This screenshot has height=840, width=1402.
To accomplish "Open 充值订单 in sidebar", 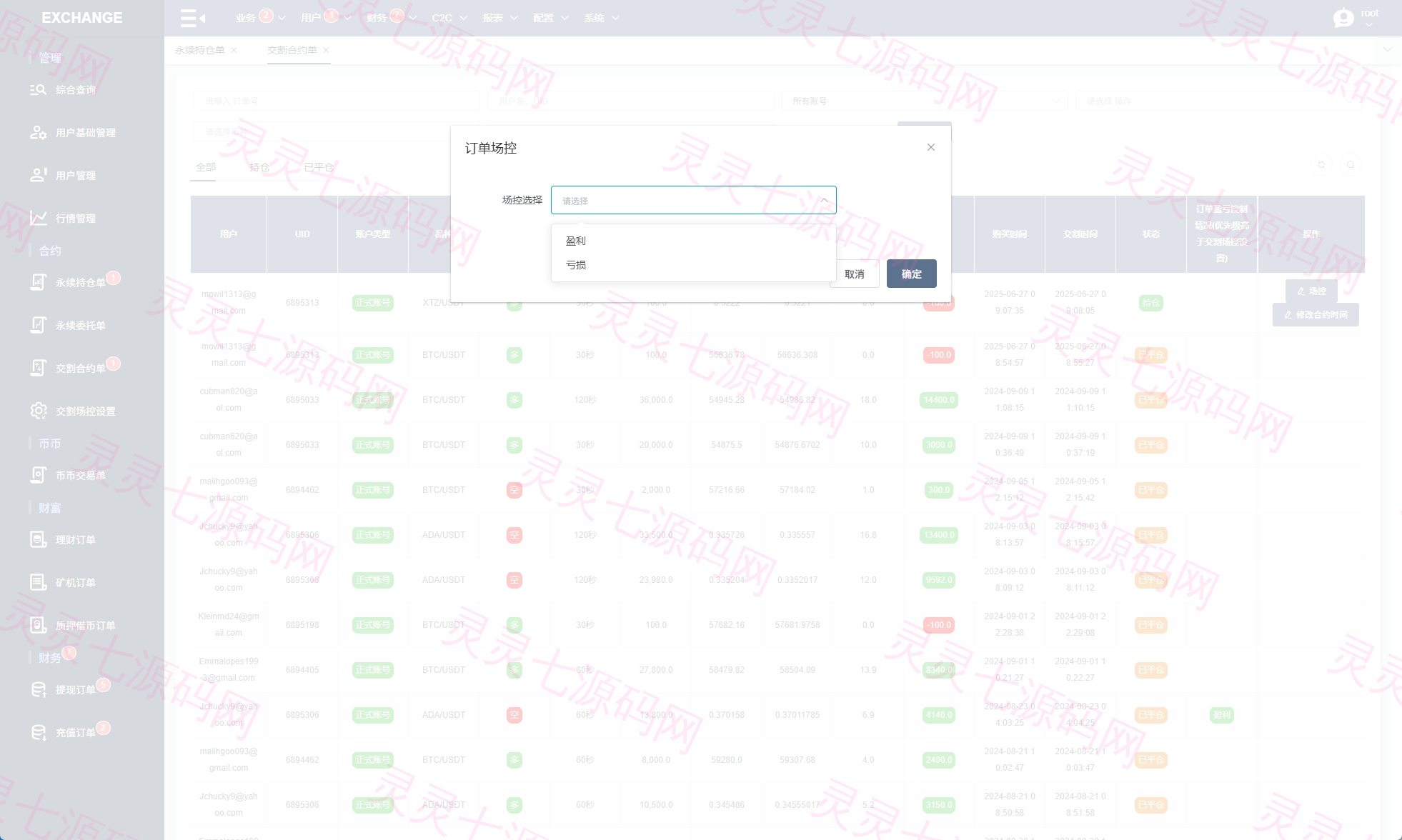I will (x=75, y=733).
